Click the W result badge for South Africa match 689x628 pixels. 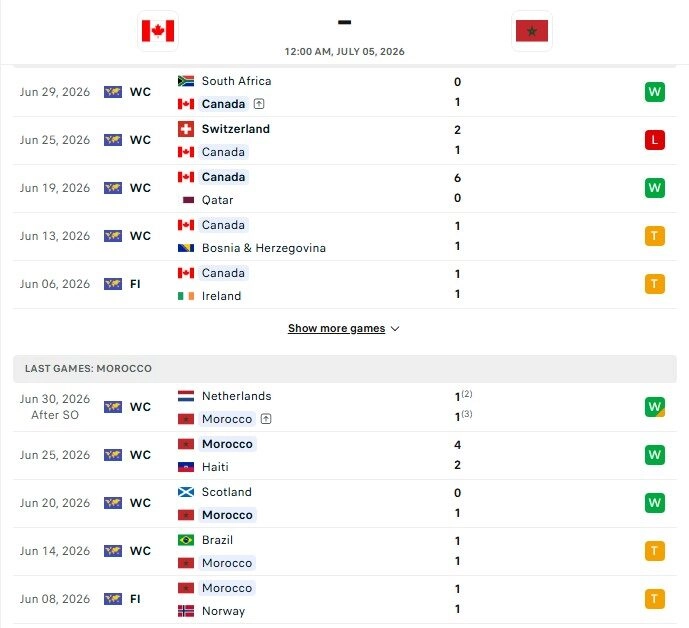654,92
